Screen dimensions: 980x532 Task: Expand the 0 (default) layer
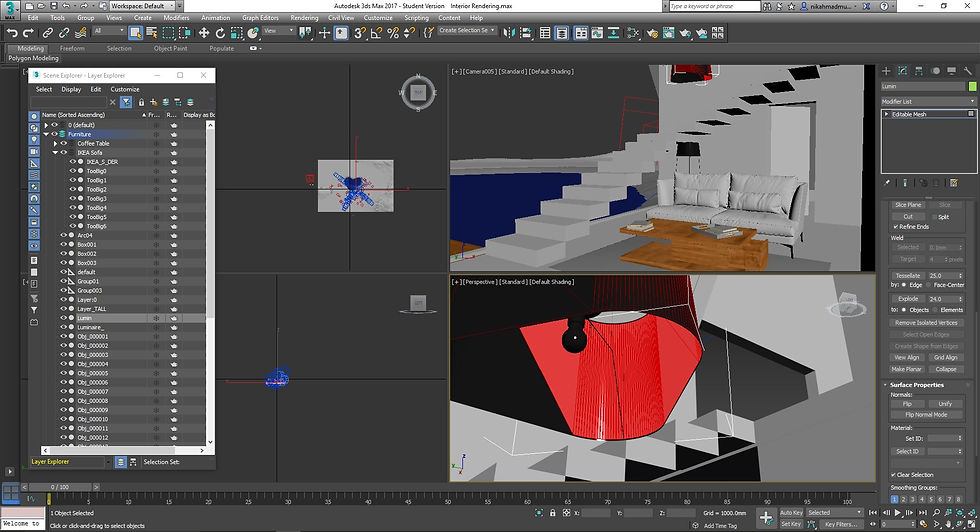46,125
